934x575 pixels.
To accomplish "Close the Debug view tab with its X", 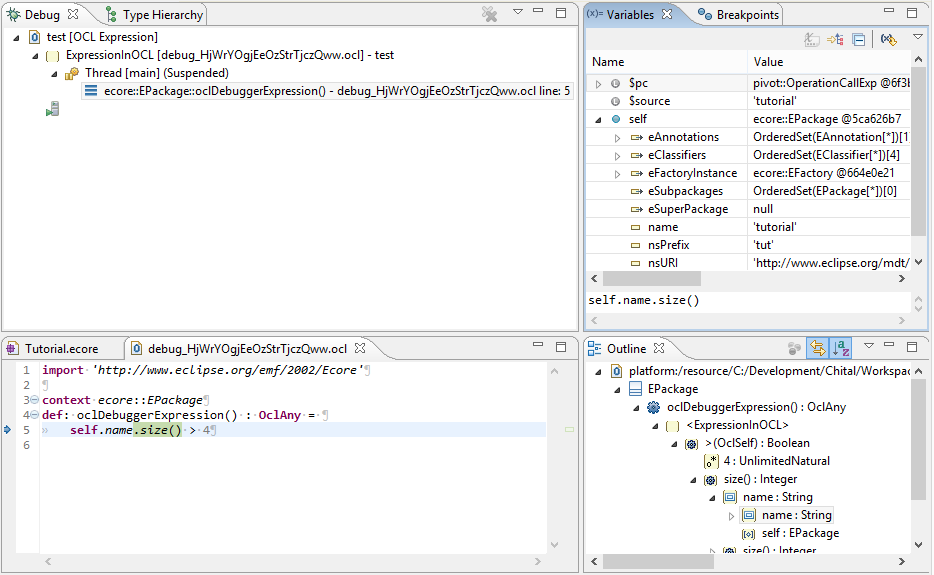I will (x=73, y=13).
